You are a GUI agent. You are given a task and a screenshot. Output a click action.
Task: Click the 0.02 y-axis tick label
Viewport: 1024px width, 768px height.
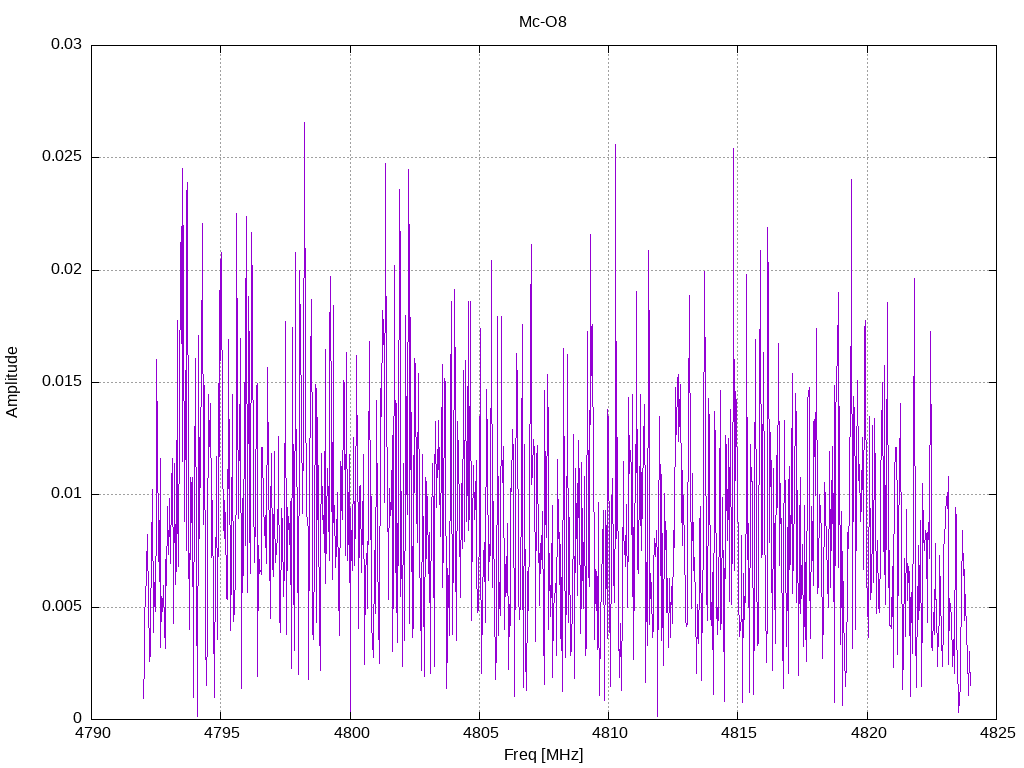pyautogui.click(x=67, y=269)
